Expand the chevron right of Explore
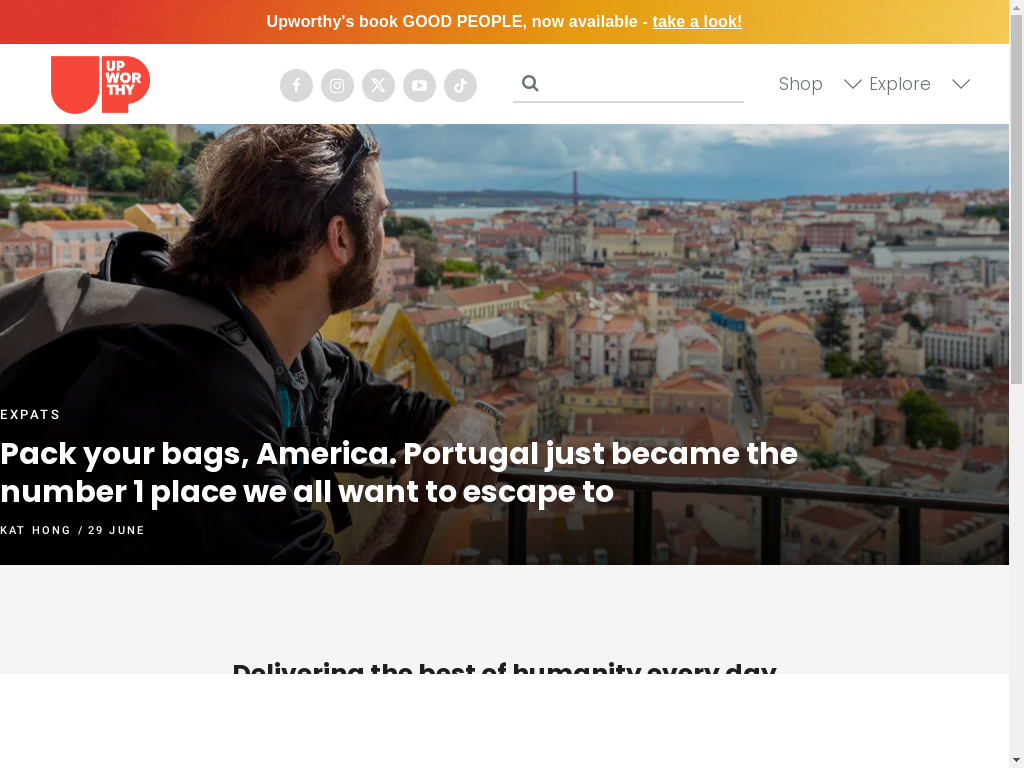 click(x=961, y=84)
